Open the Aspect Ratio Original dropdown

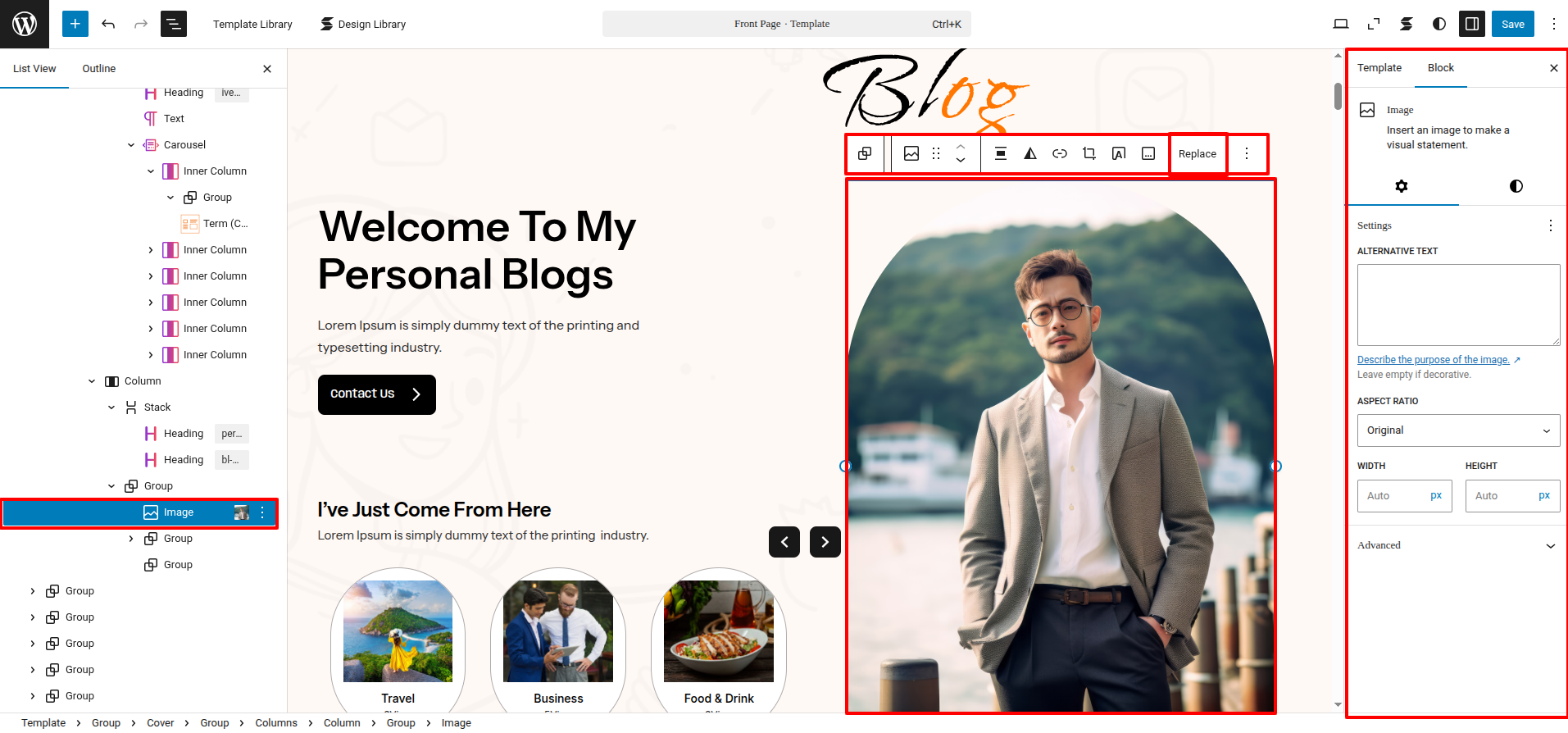1458,430
